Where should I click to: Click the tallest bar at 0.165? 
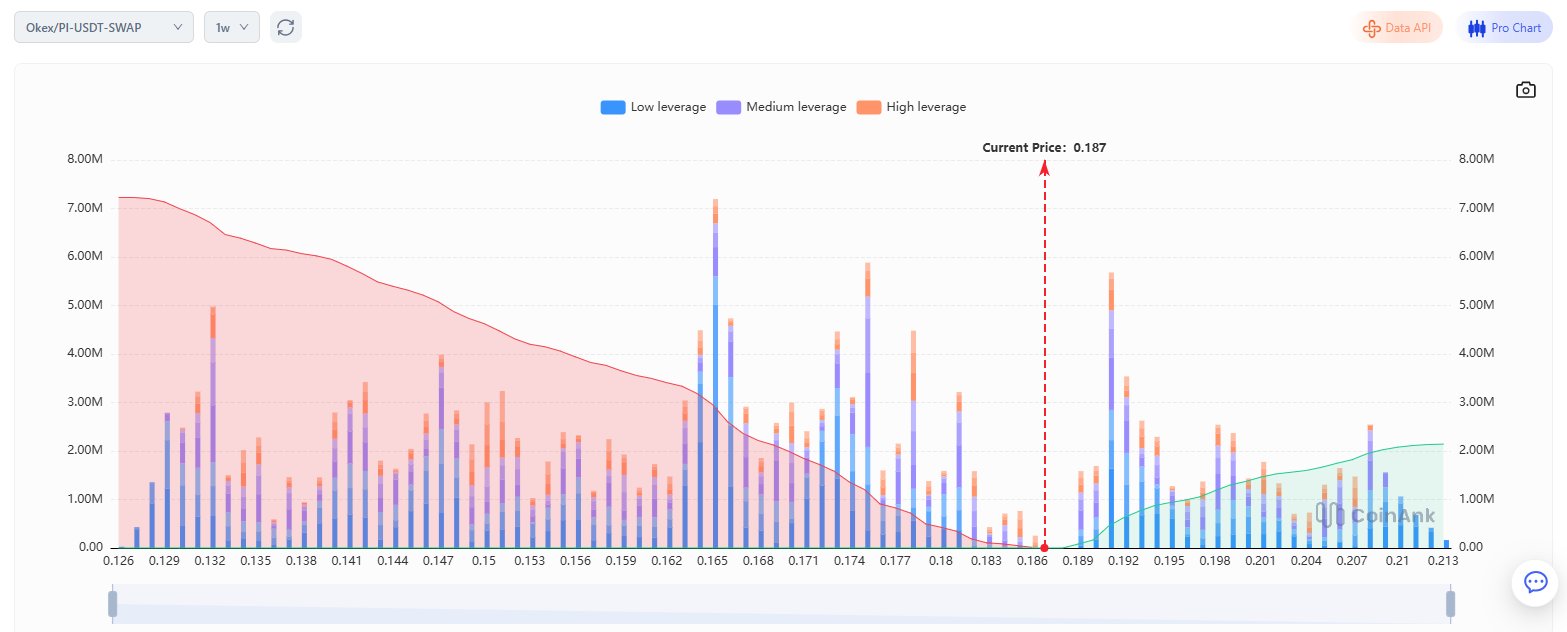point(715,380)
